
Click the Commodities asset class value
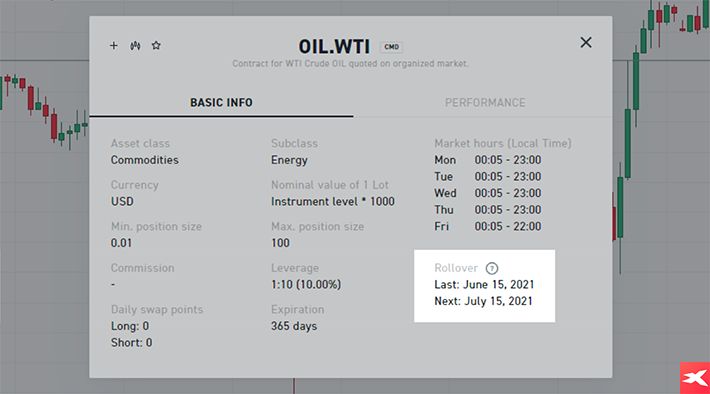[145, 160]
